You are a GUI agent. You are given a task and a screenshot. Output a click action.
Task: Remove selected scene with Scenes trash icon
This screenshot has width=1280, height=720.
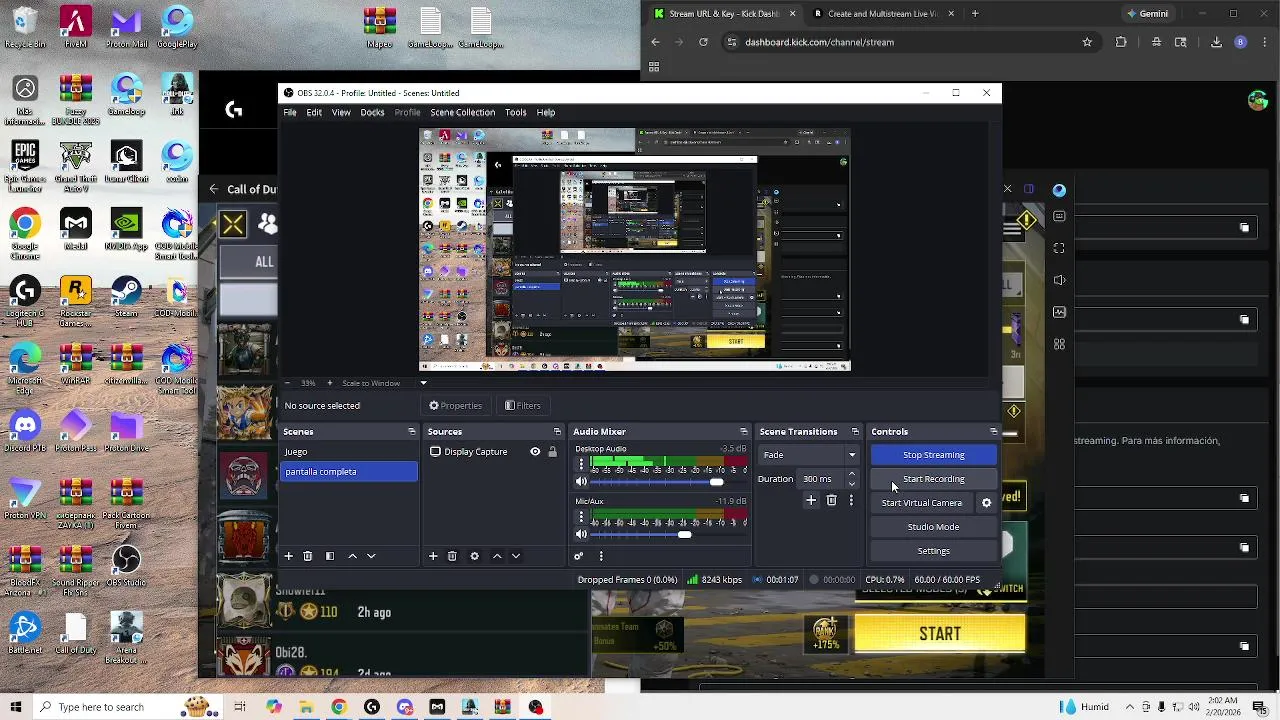[308, 556]
